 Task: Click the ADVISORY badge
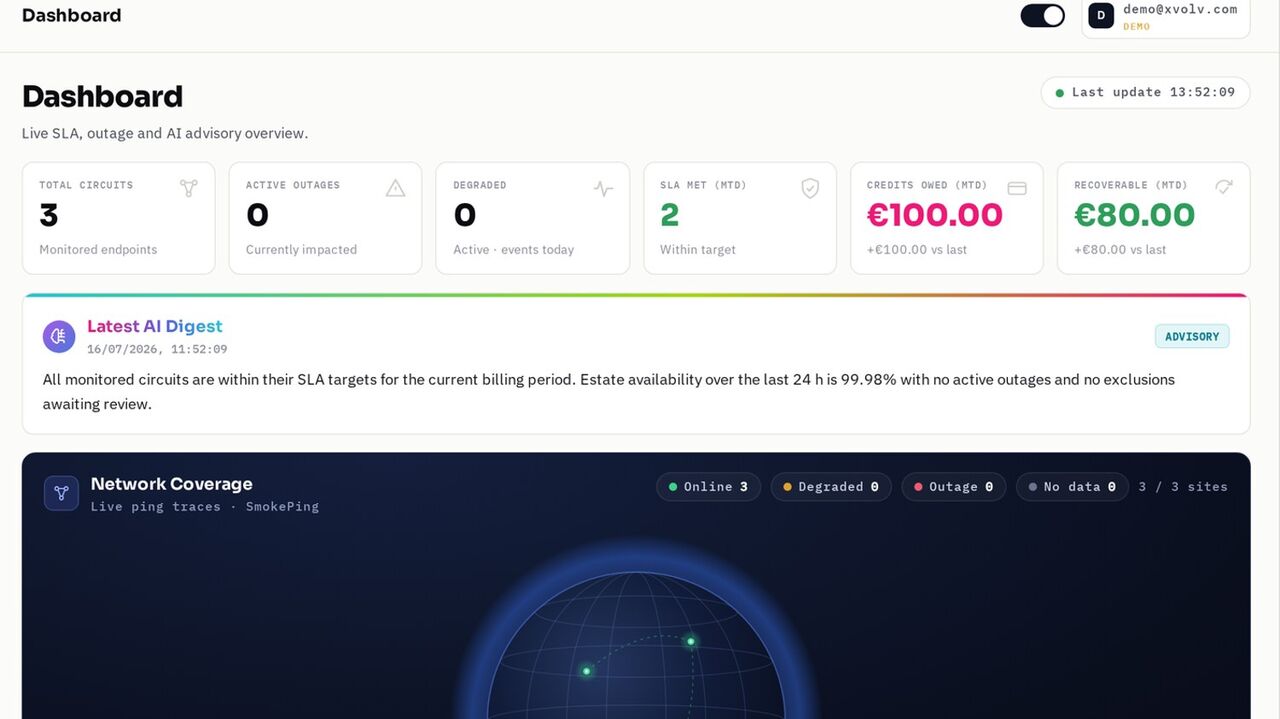(x=1192, y=337)
